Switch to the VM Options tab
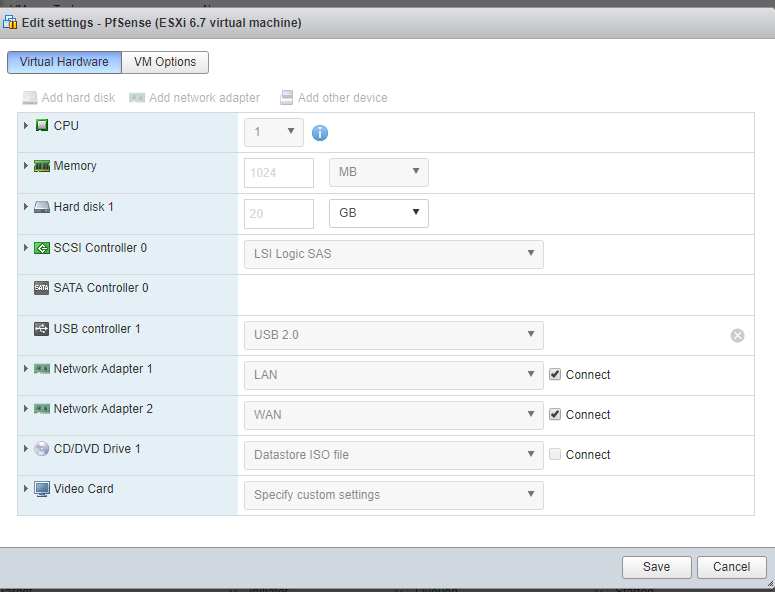Viewport: 775px width, 592px height. tap(165, 62)
